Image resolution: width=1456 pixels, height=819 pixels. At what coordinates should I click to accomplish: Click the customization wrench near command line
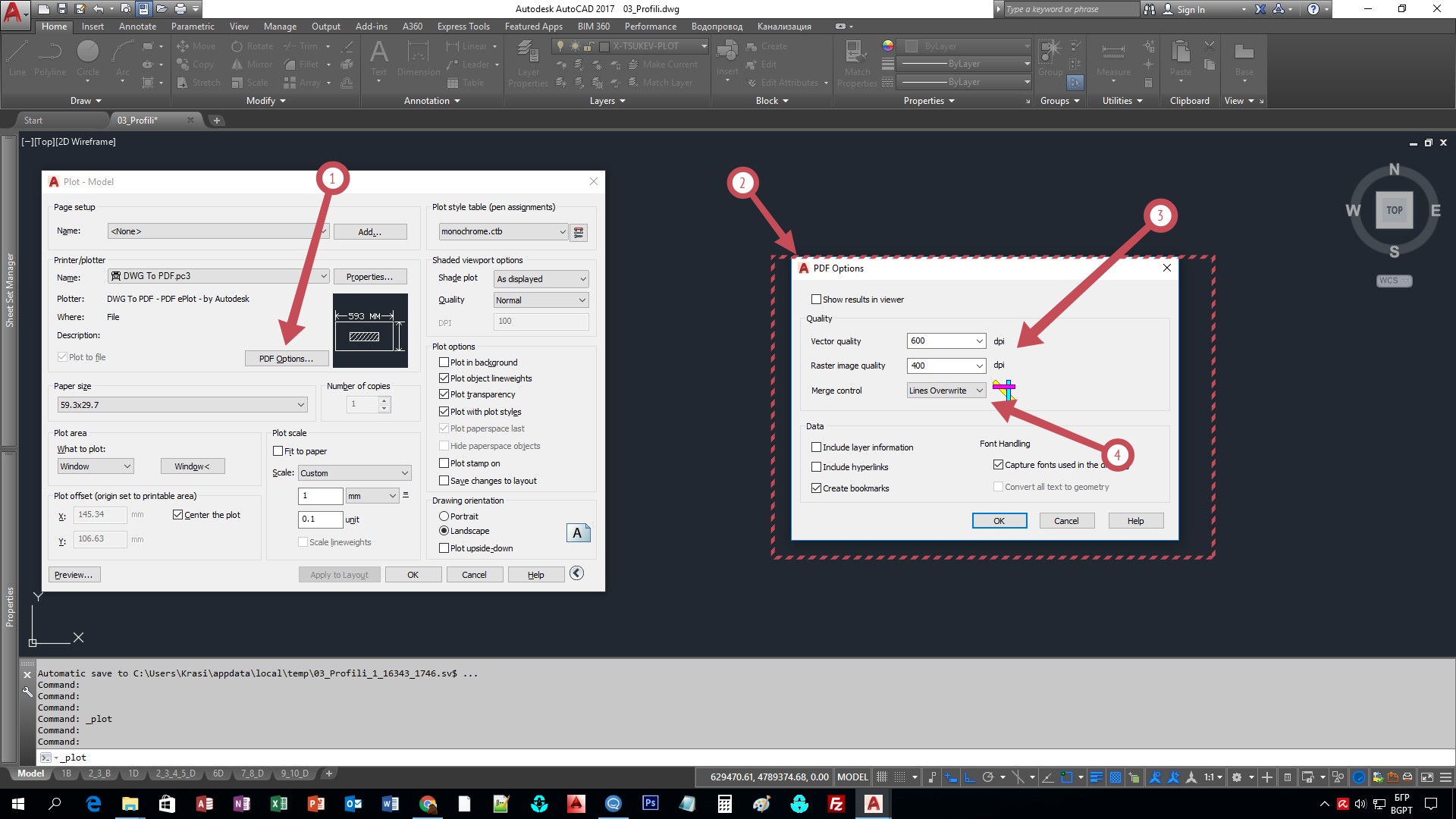pos(27,692)
